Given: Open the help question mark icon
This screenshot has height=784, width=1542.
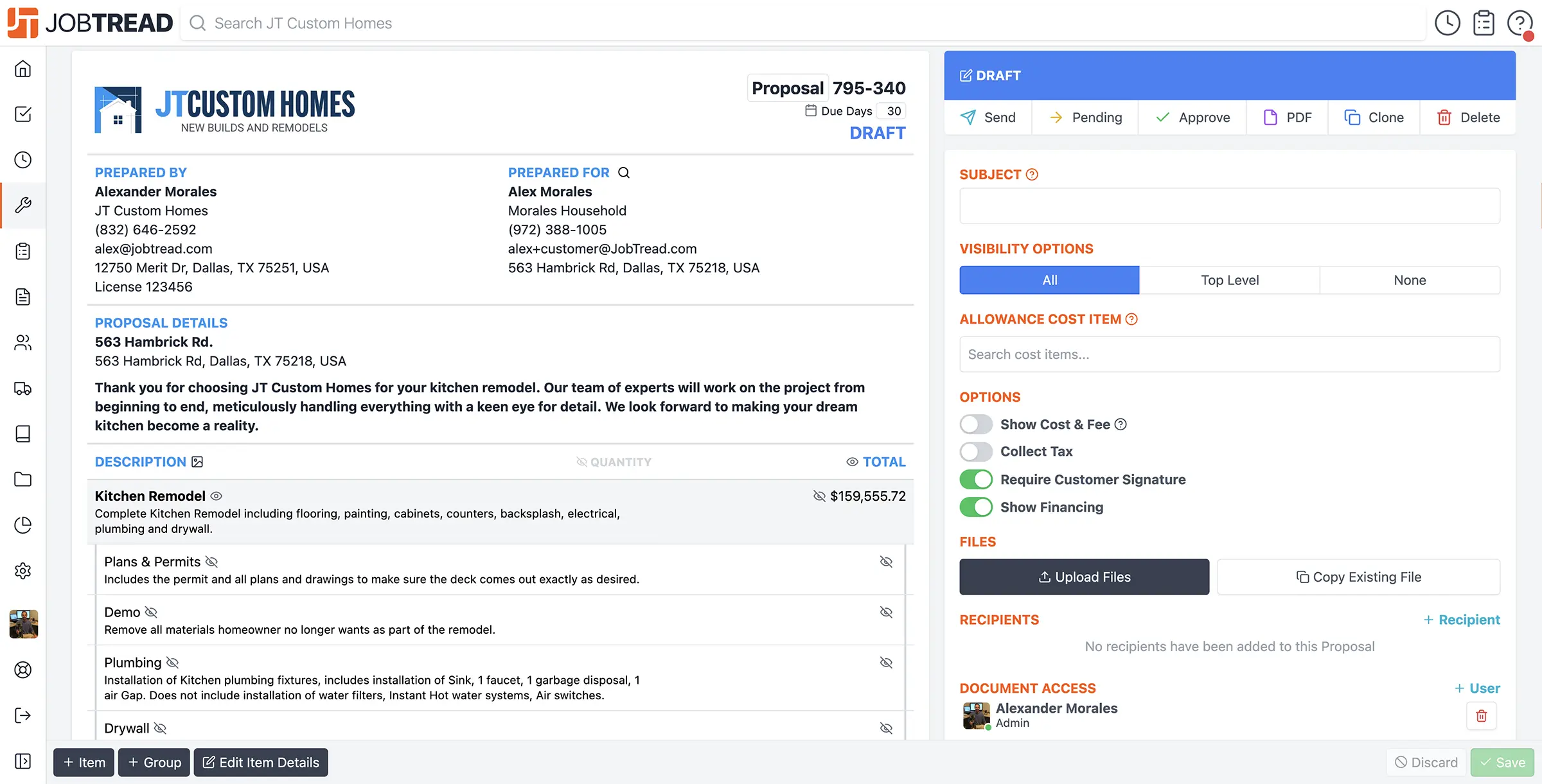Looking at the screenshot, I should pyautogui.click(x=1520, y=23).
